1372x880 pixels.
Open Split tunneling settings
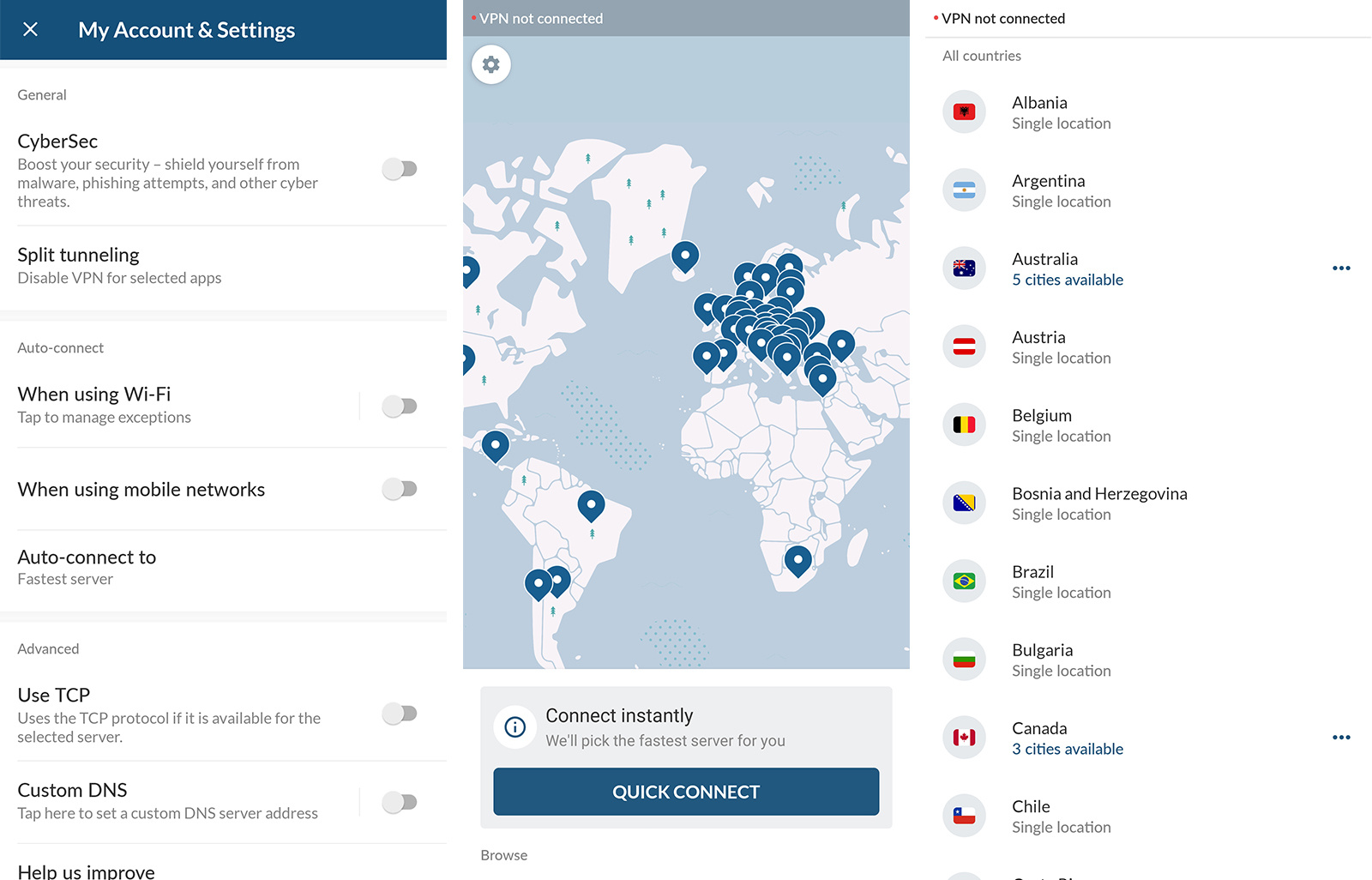[x=223, y=266]
